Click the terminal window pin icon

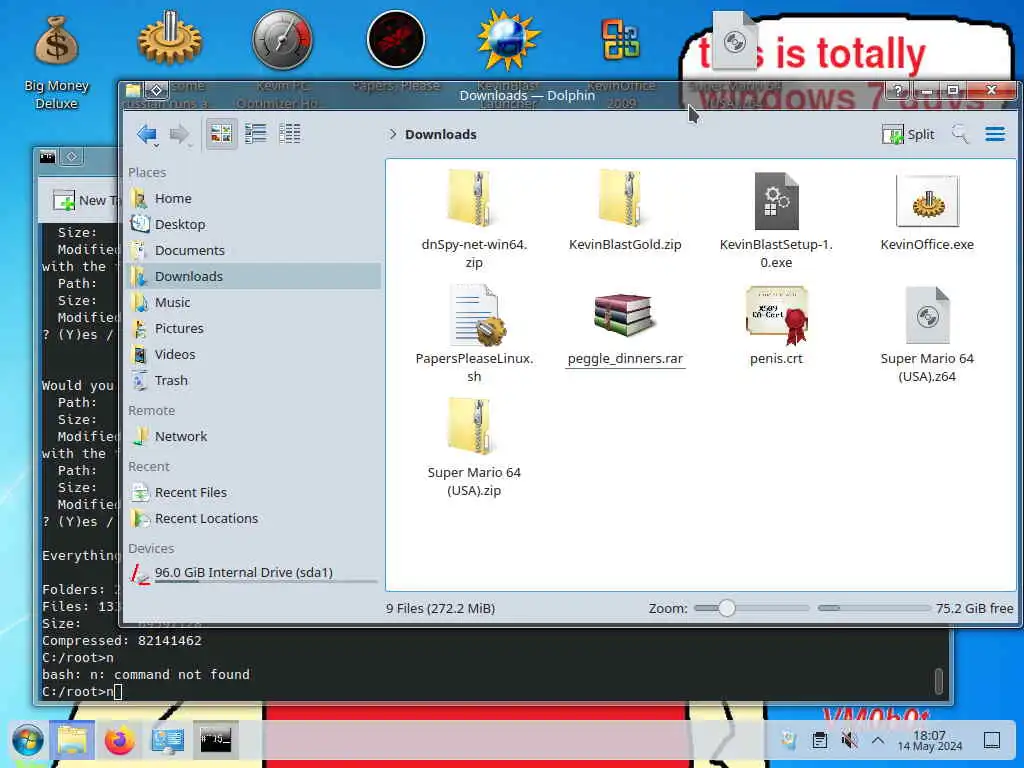72,157
